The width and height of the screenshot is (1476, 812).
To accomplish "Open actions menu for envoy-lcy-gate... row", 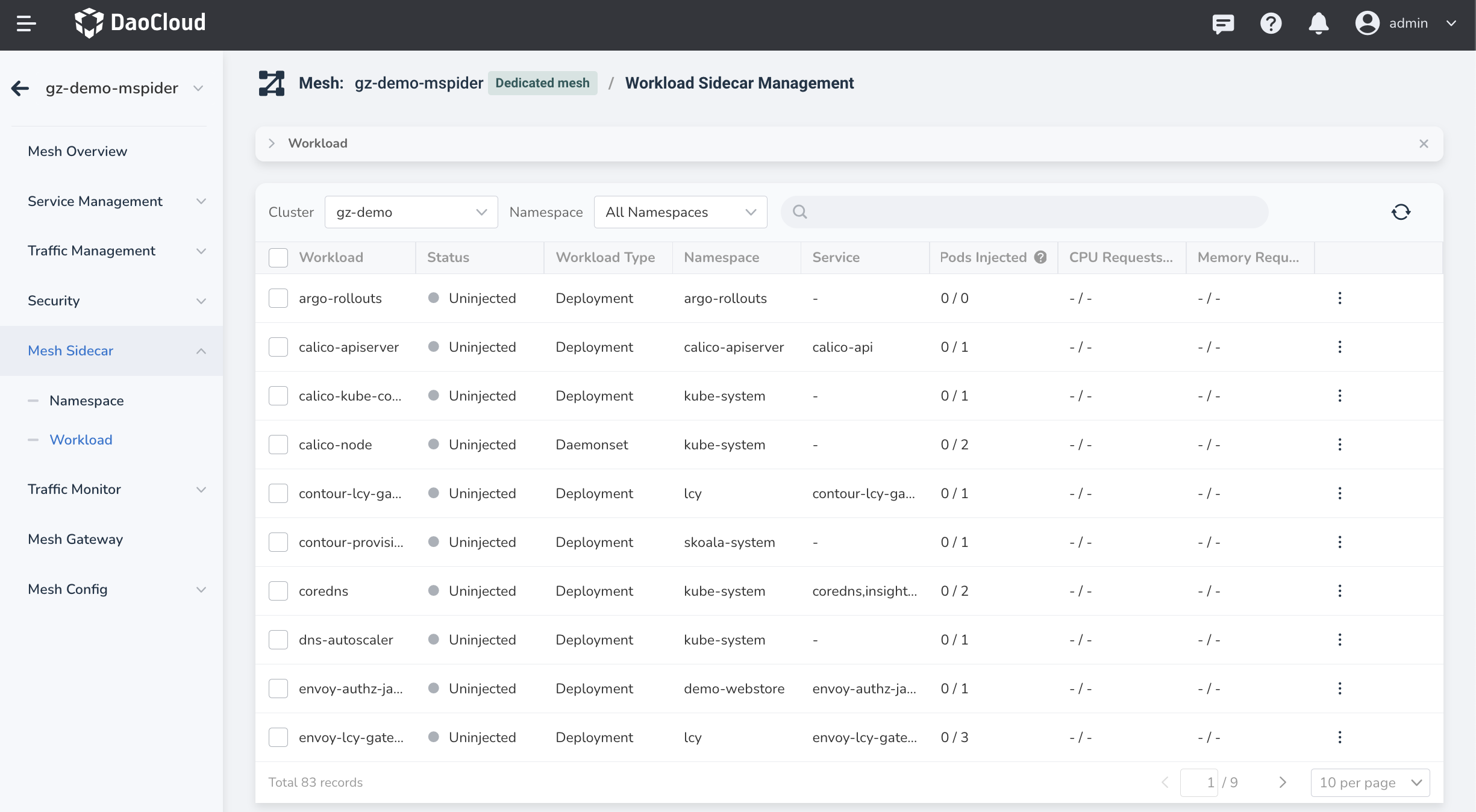I will tap(1340, 737).
